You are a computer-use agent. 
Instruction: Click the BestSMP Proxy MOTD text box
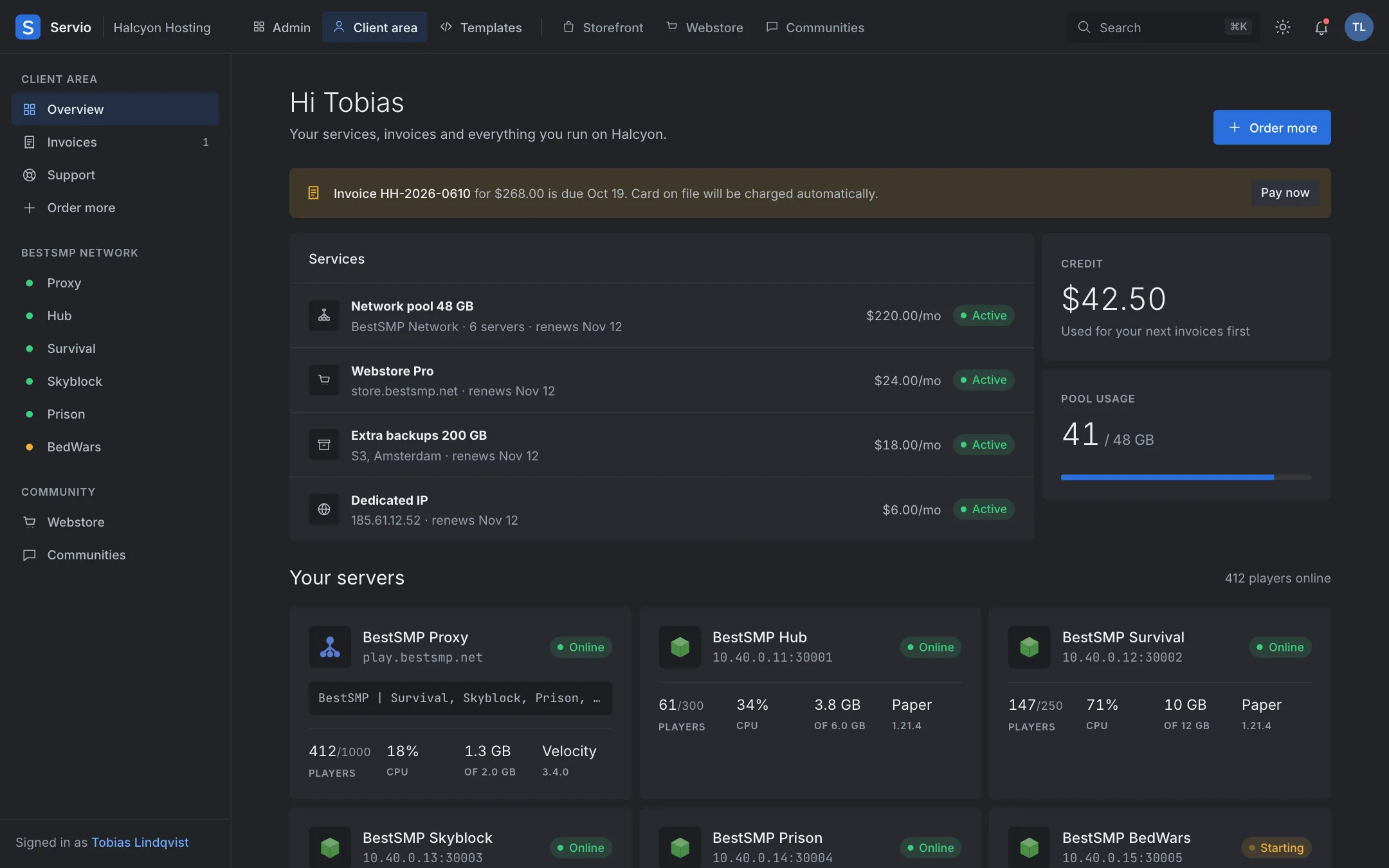460,698
